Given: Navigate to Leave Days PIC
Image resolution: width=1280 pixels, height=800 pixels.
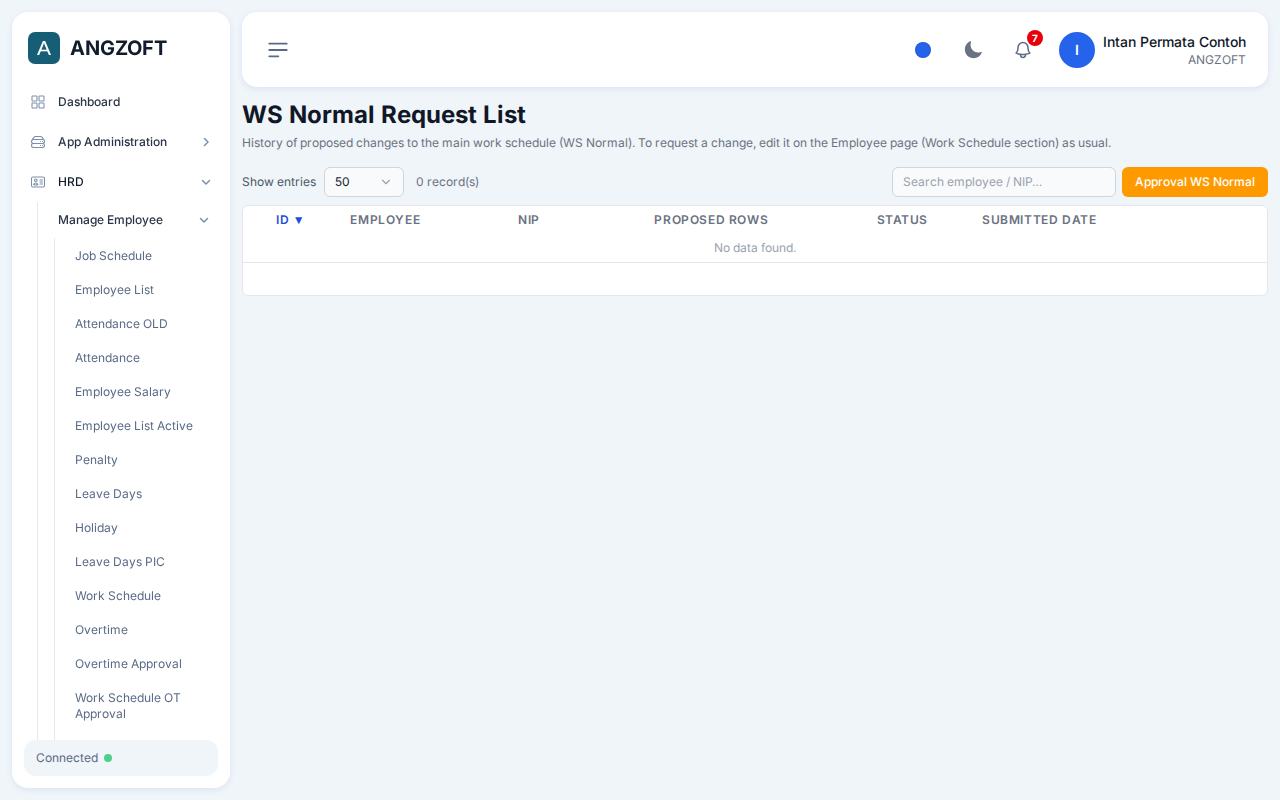Looking at the screenshot, I should pos(120,562).
